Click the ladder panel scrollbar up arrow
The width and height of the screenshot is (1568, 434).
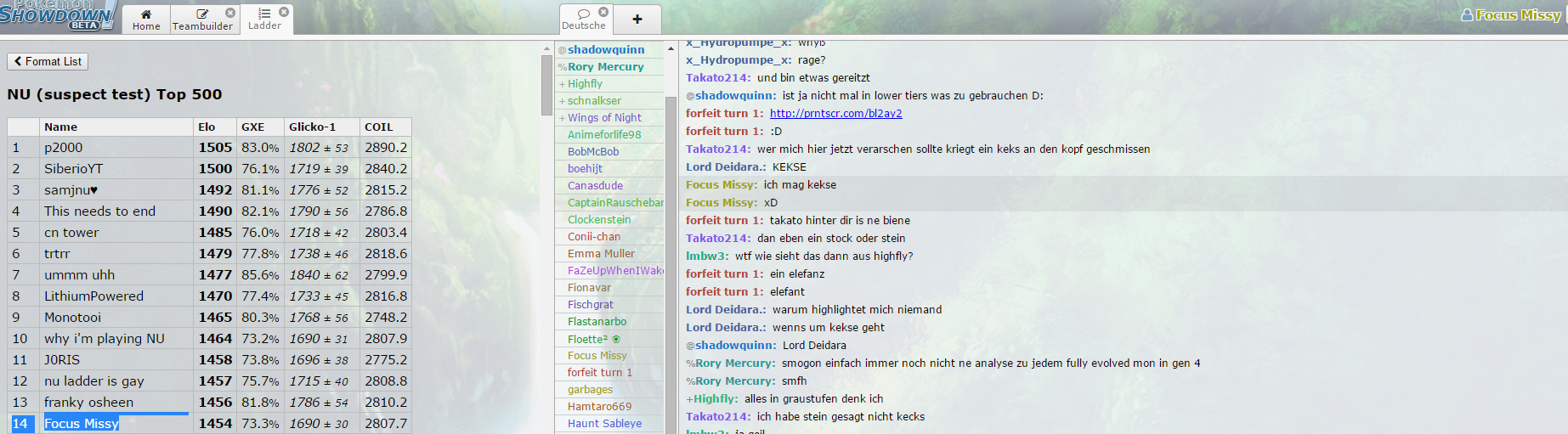(546, 48)
